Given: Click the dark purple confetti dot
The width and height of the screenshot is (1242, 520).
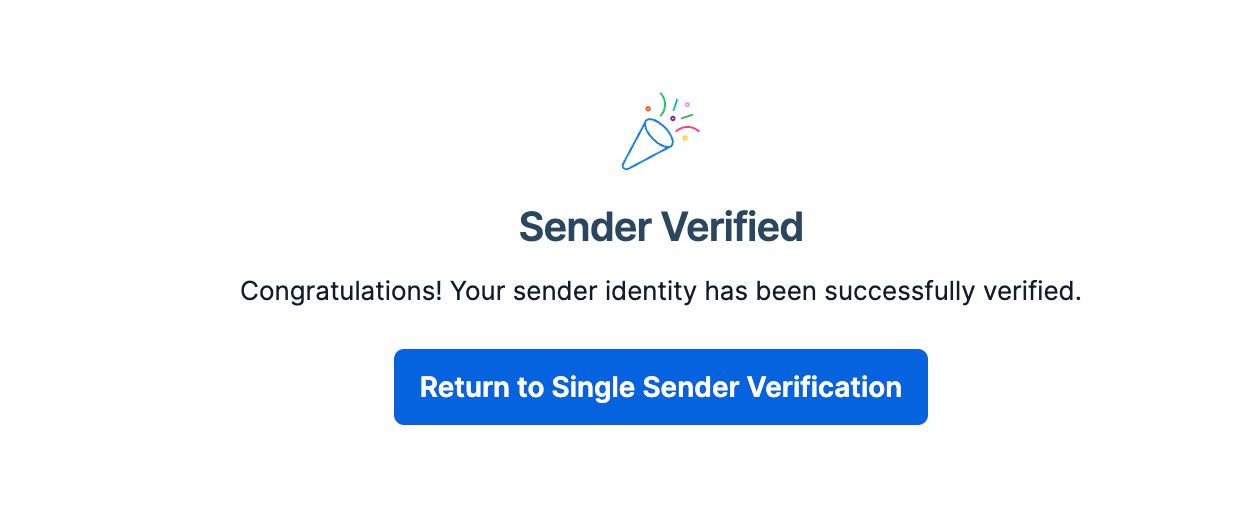Looking at the screenshot, I should click(x=673, y=118).
